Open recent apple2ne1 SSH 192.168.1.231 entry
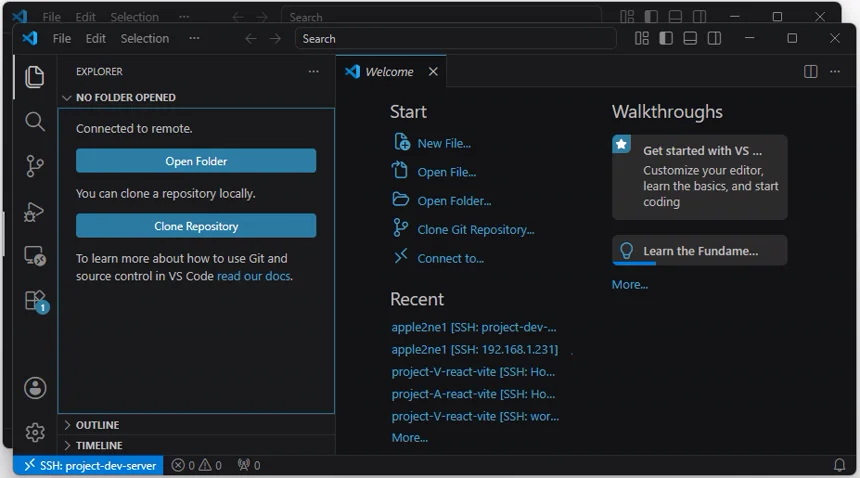Image resolution: width=860 pixels, height=478 pixels. coord(474,350)
